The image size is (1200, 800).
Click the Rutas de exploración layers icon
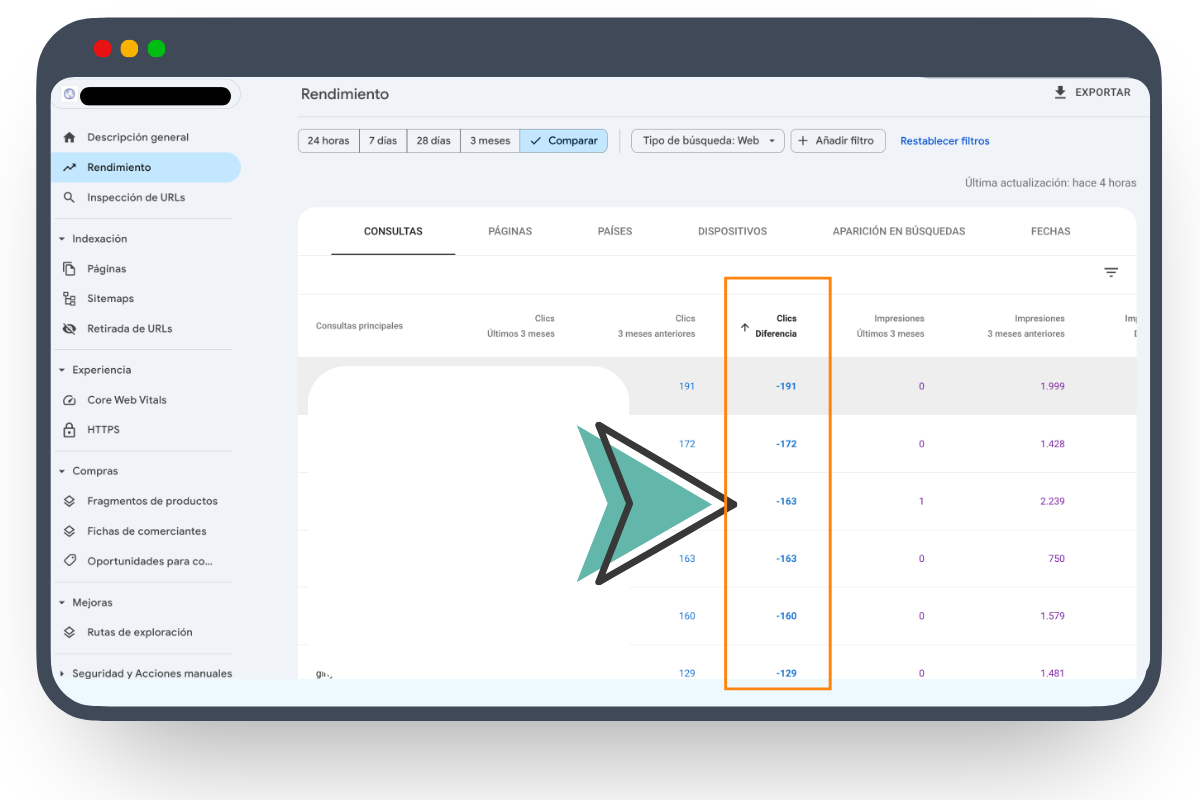69,632
